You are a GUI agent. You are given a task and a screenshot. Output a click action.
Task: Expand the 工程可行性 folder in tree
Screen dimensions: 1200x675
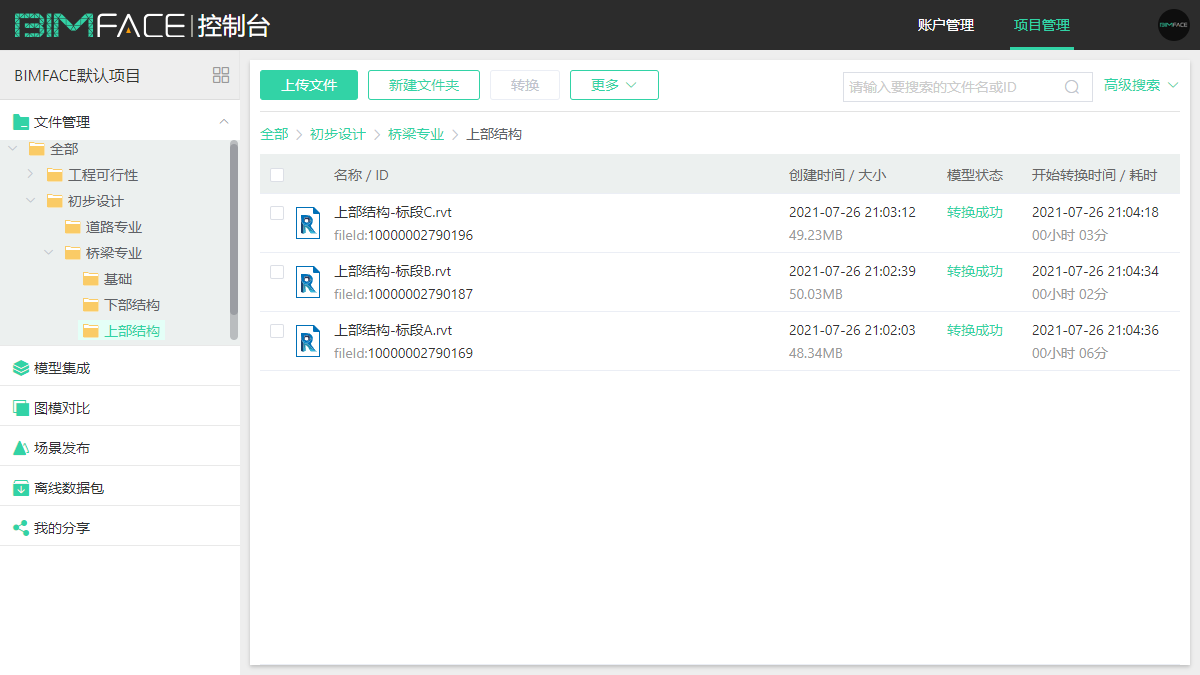[x=30, y=175]
